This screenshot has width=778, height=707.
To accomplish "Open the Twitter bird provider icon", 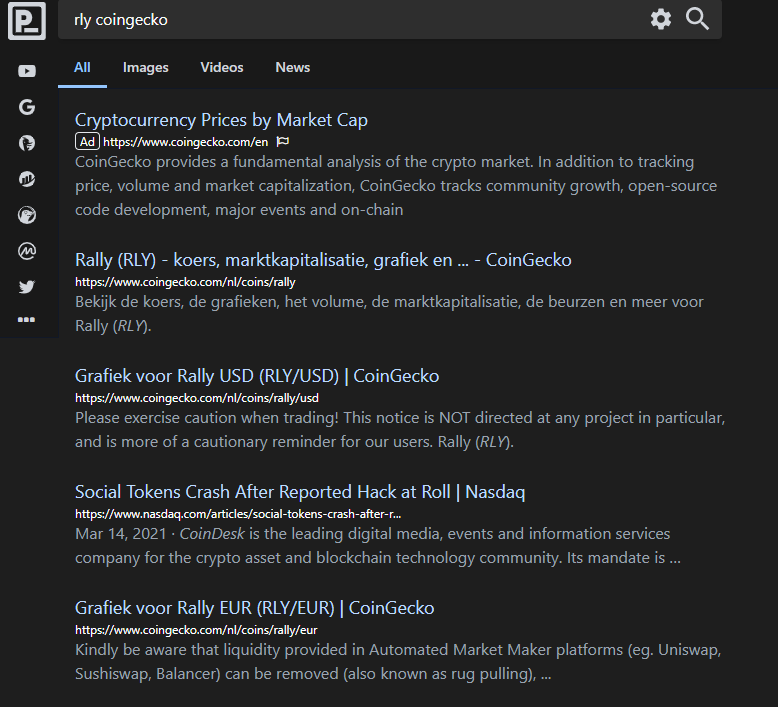I will 27,287.
